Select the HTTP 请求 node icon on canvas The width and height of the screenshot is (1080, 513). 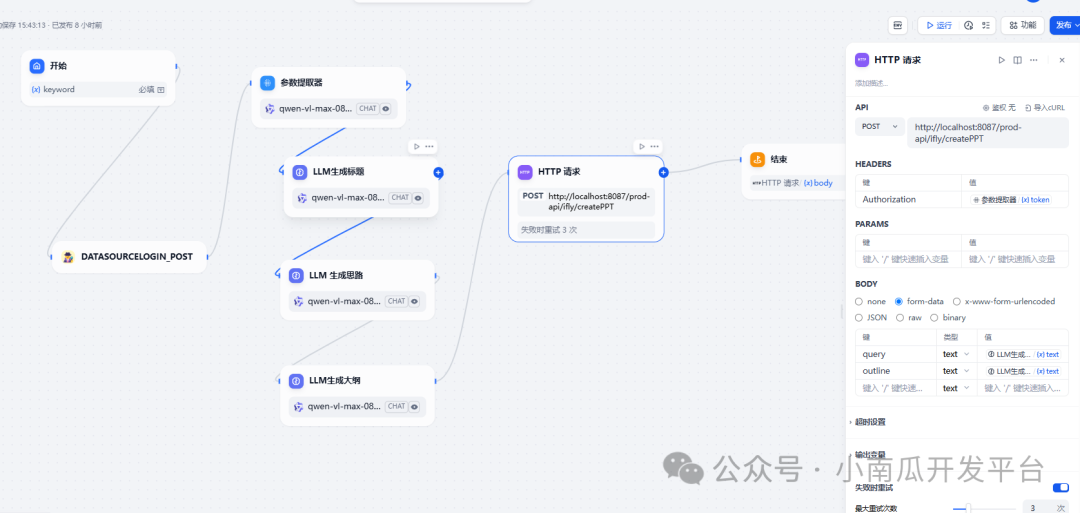click(x=525, y=172)
